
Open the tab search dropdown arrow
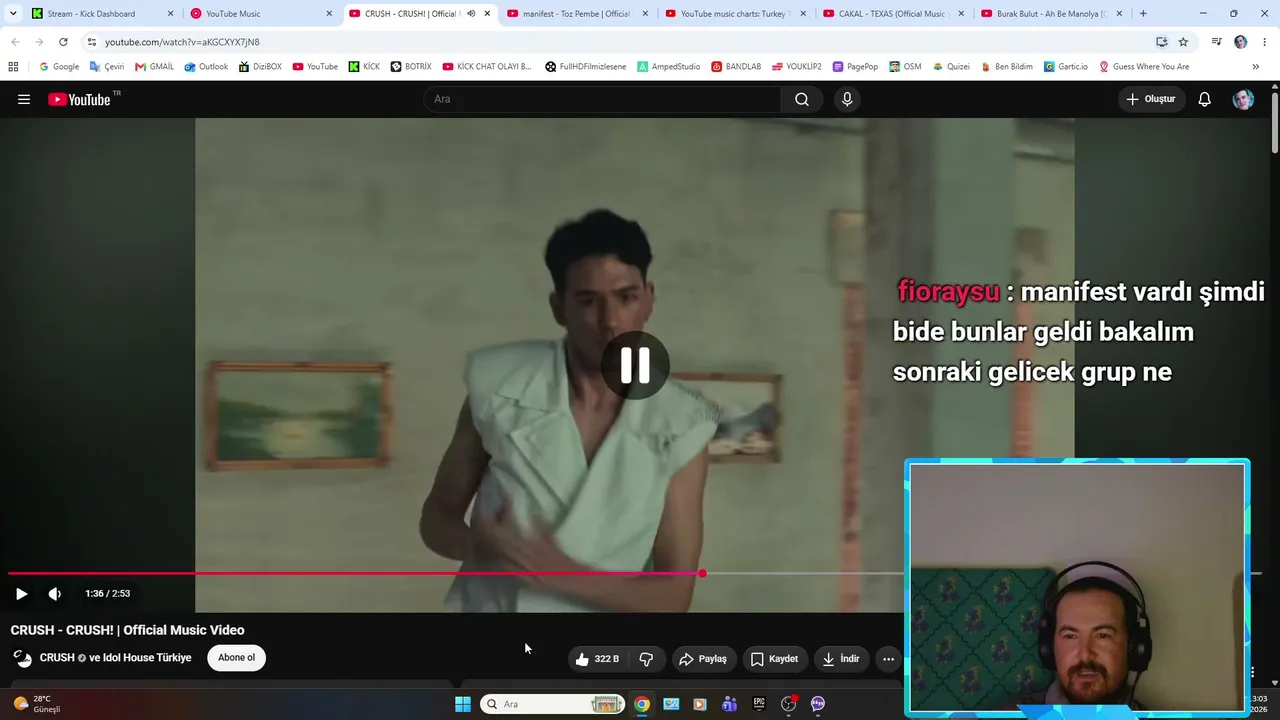[13, 14]
